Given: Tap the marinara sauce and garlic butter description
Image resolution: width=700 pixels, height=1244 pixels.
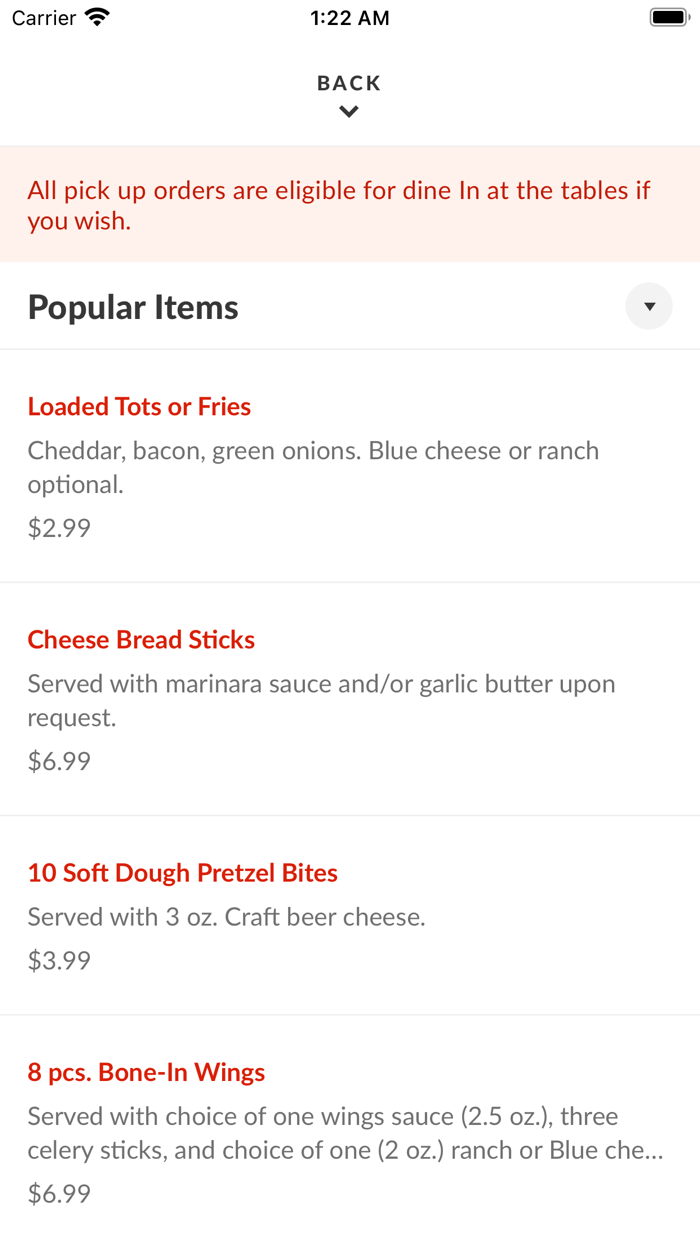Looking at the screenshot, I should coord(321,700).
